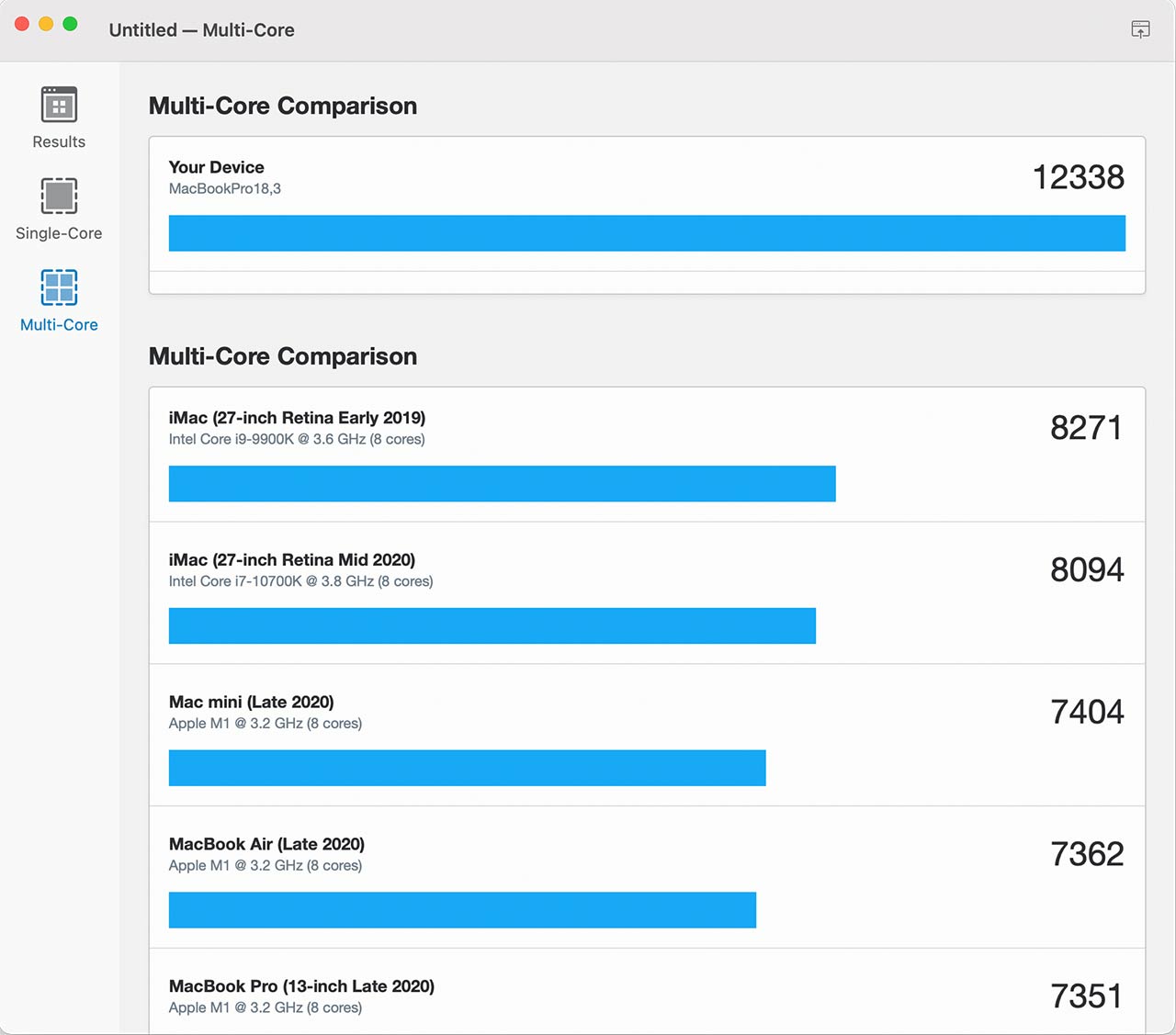Click Apple M1 text under MacBook Pro
The height and width of the screenshot is (1035, 1176).
pyautogui.click(x=266, y=1007)
